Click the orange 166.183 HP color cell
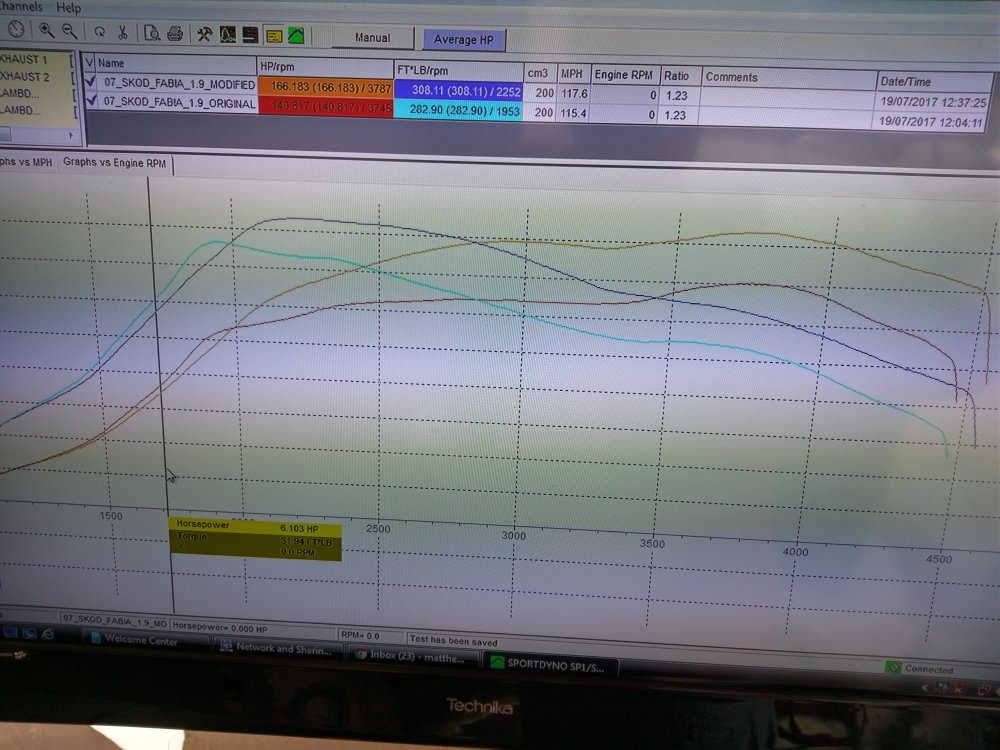 coord(325,86)
